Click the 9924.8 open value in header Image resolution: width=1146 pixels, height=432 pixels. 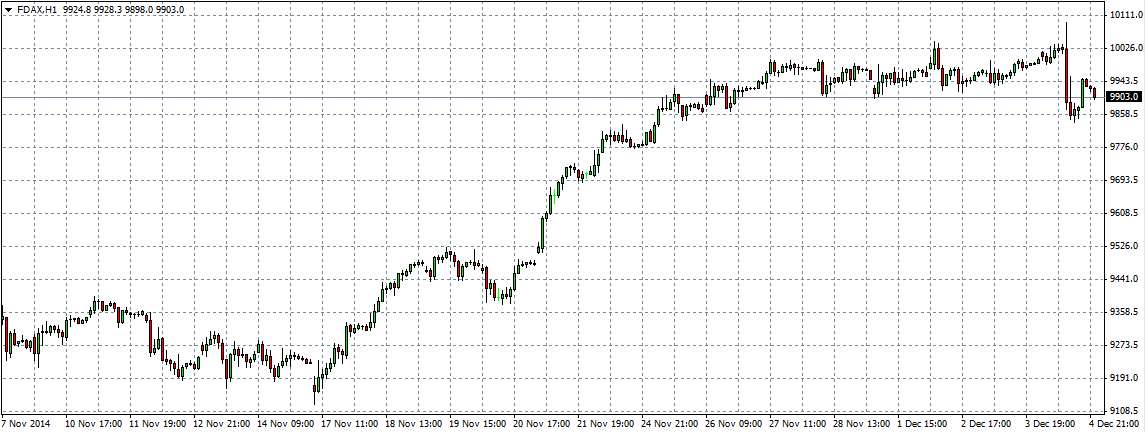[77, 9]
